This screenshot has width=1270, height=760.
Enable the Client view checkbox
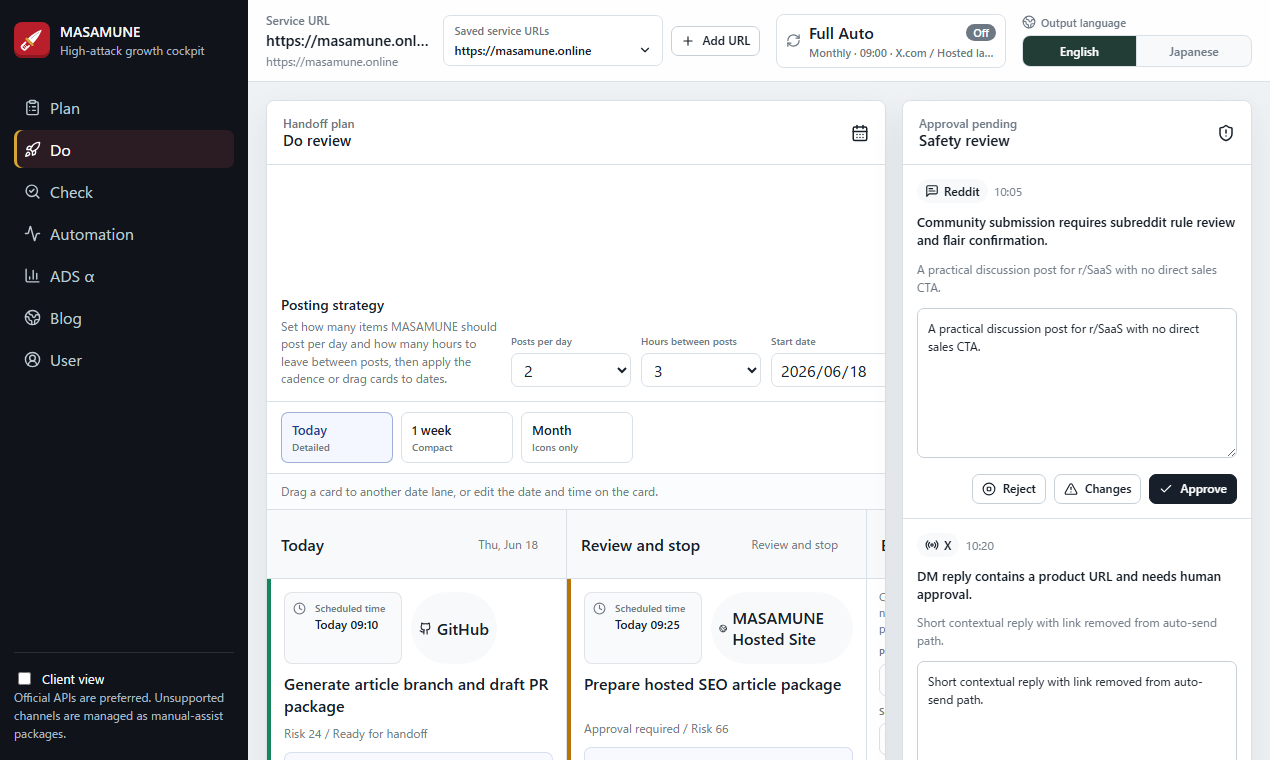[25, 679]
